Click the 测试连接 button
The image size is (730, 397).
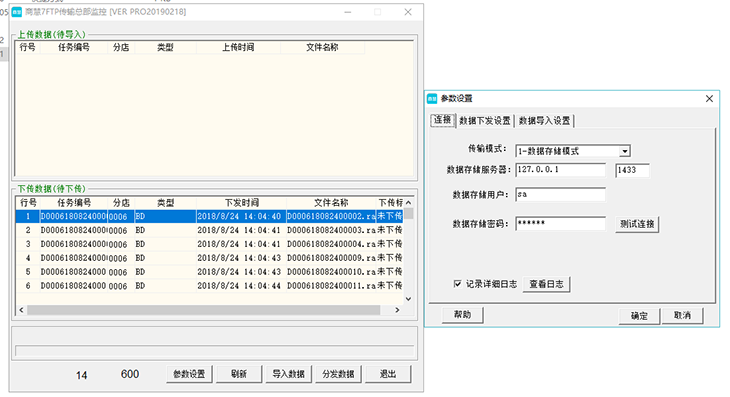point(637,224)
